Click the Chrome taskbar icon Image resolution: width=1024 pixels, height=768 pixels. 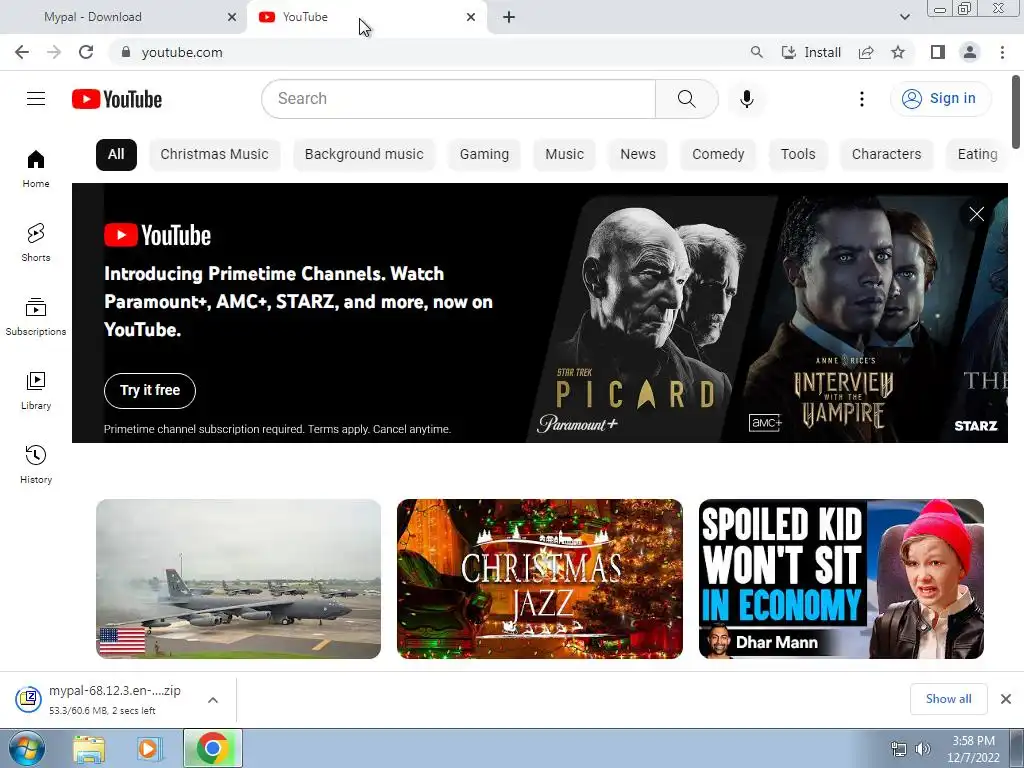click(x=212, y=748)
